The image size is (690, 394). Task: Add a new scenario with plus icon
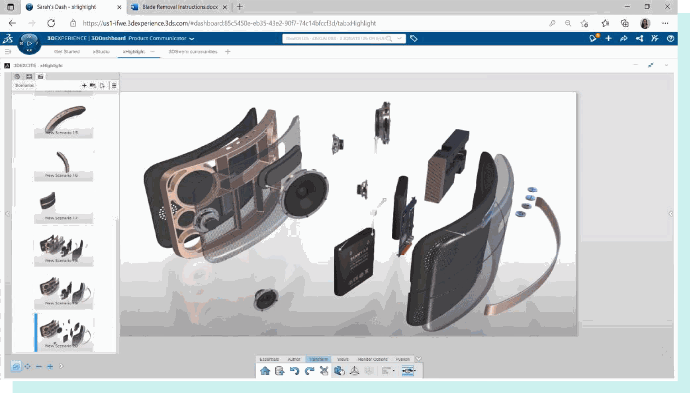pyautogui.click(x=84, y=85)
